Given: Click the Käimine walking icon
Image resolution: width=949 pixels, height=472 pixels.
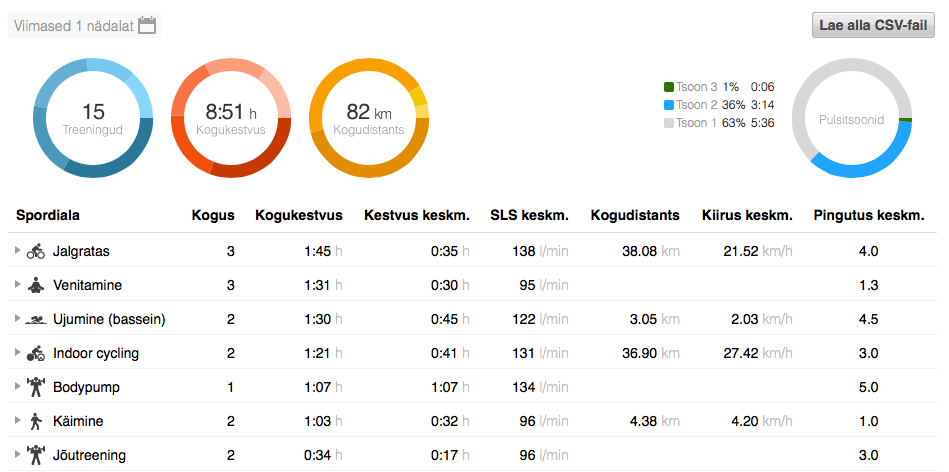Looking at the screenshot, I should pos(36,421).
